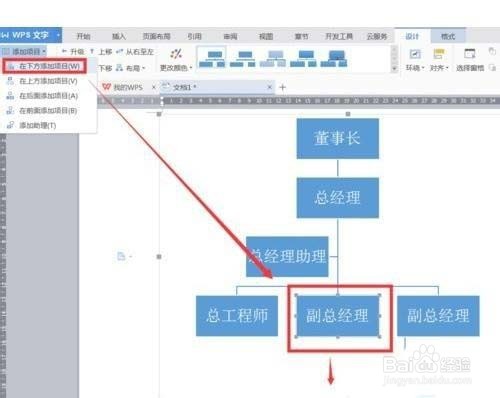
Task: Switch to the 视图 tab
Action: (266, 36)
